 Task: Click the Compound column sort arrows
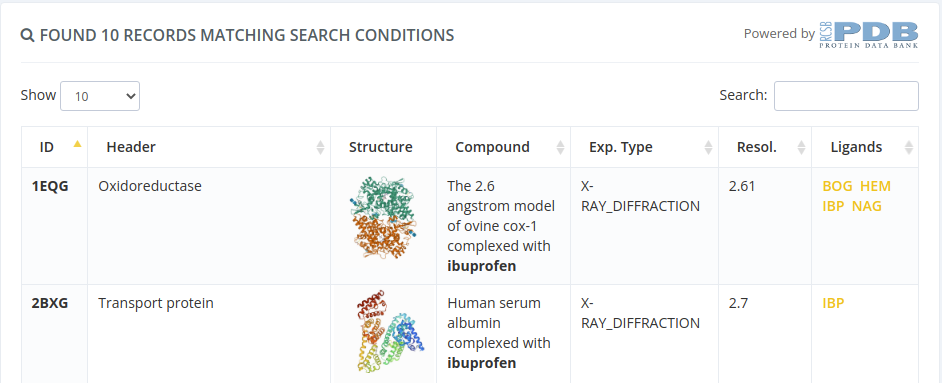pos(561,147)
